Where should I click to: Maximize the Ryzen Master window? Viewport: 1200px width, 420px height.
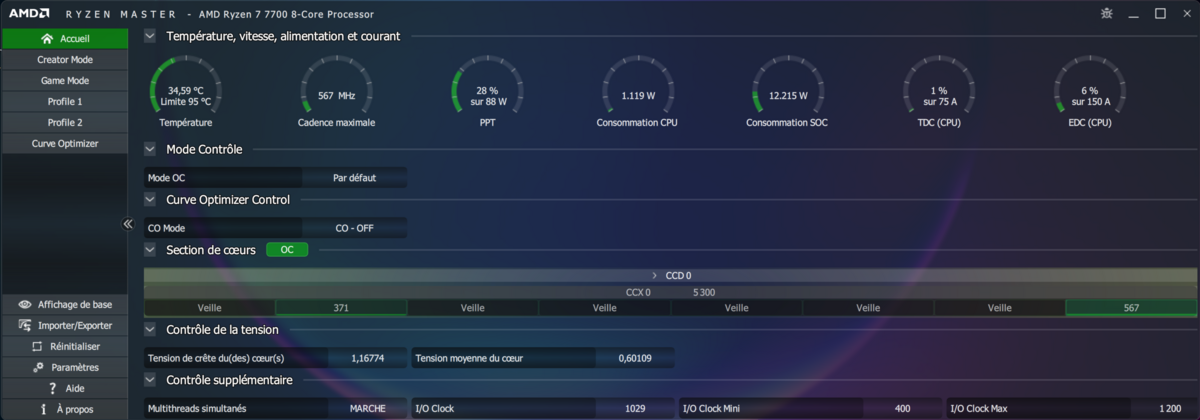[1160, 14]
